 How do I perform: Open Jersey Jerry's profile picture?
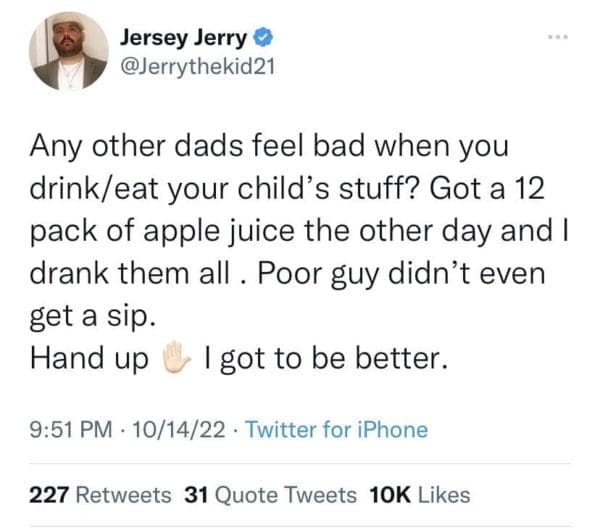coord(69,52)
